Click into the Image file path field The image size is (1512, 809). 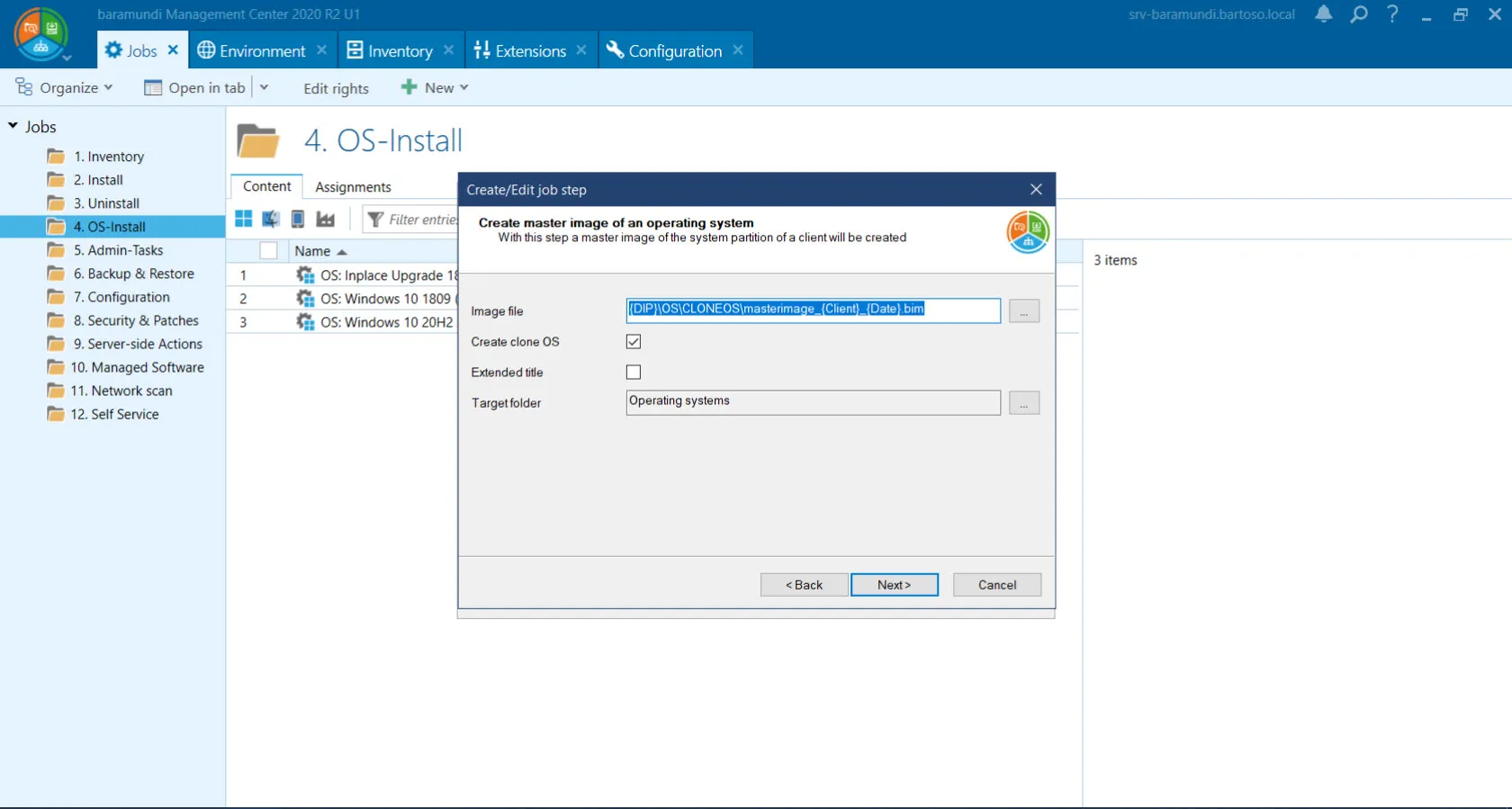pos(812,310)
